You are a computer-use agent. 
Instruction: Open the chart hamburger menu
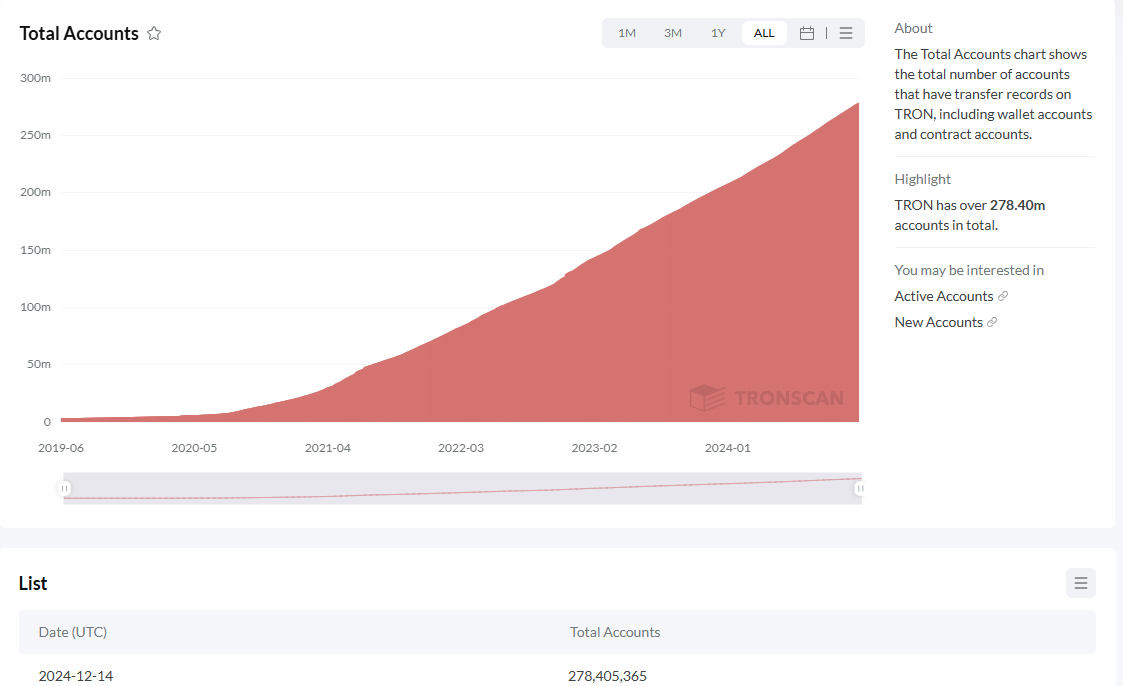point(846,33)
